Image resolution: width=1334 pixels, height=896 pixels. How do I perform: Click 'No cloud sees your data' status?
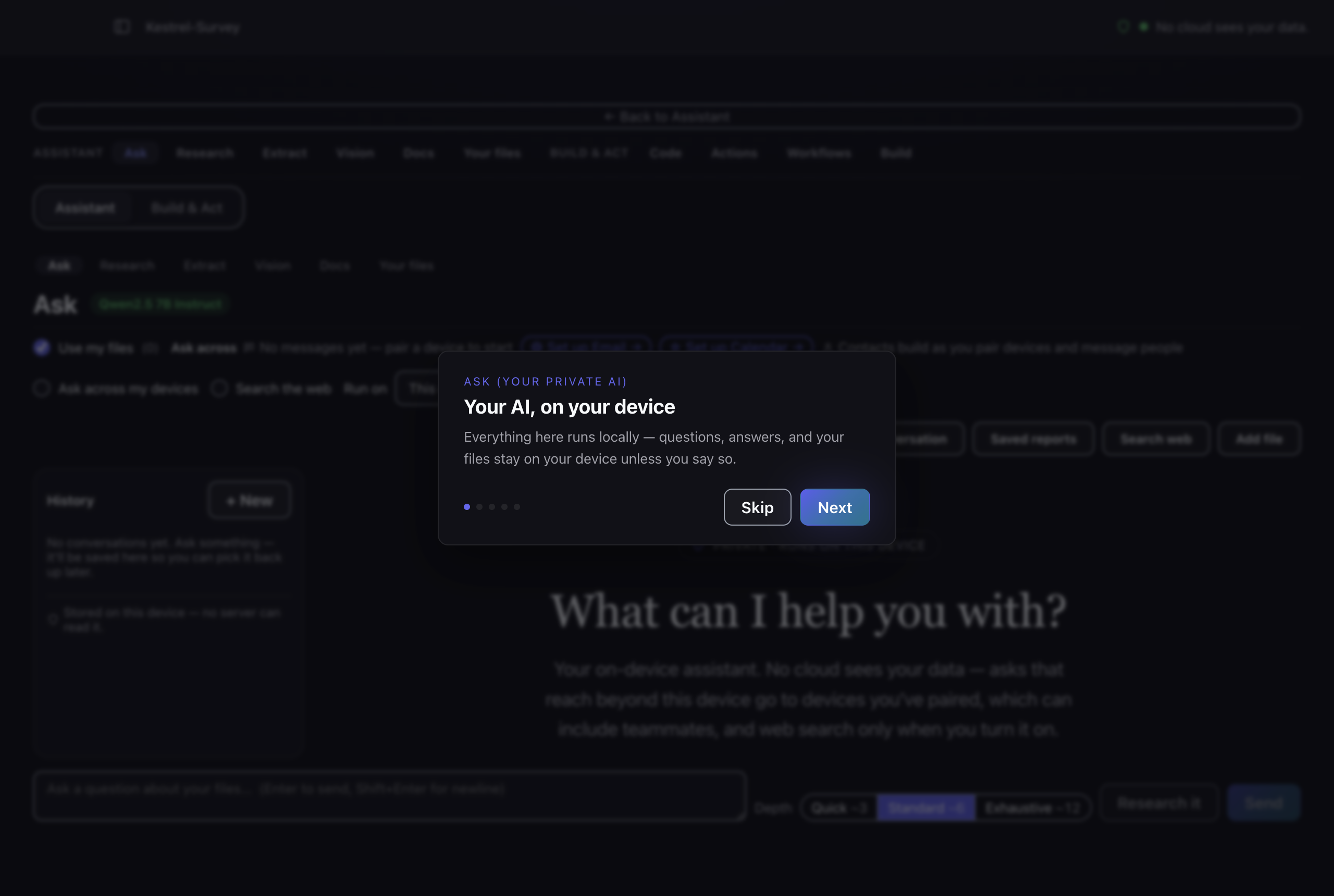pyautogui.click(x=1230, y=28)
